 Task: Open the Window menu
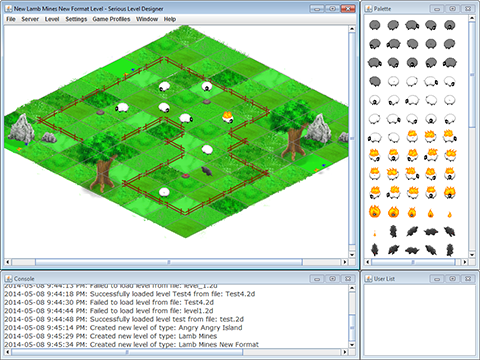click(147, 19)
